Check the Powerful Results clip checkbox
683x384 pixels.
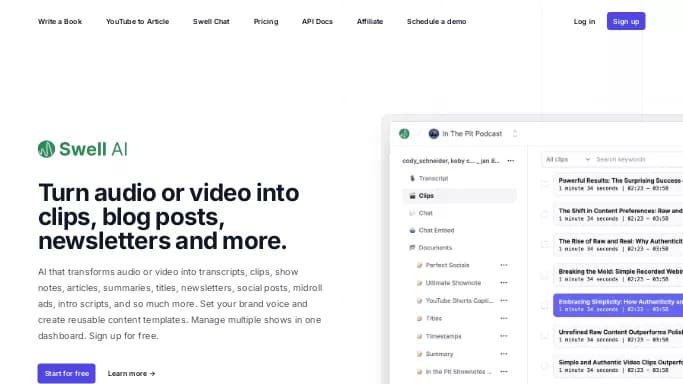point(544,184)
